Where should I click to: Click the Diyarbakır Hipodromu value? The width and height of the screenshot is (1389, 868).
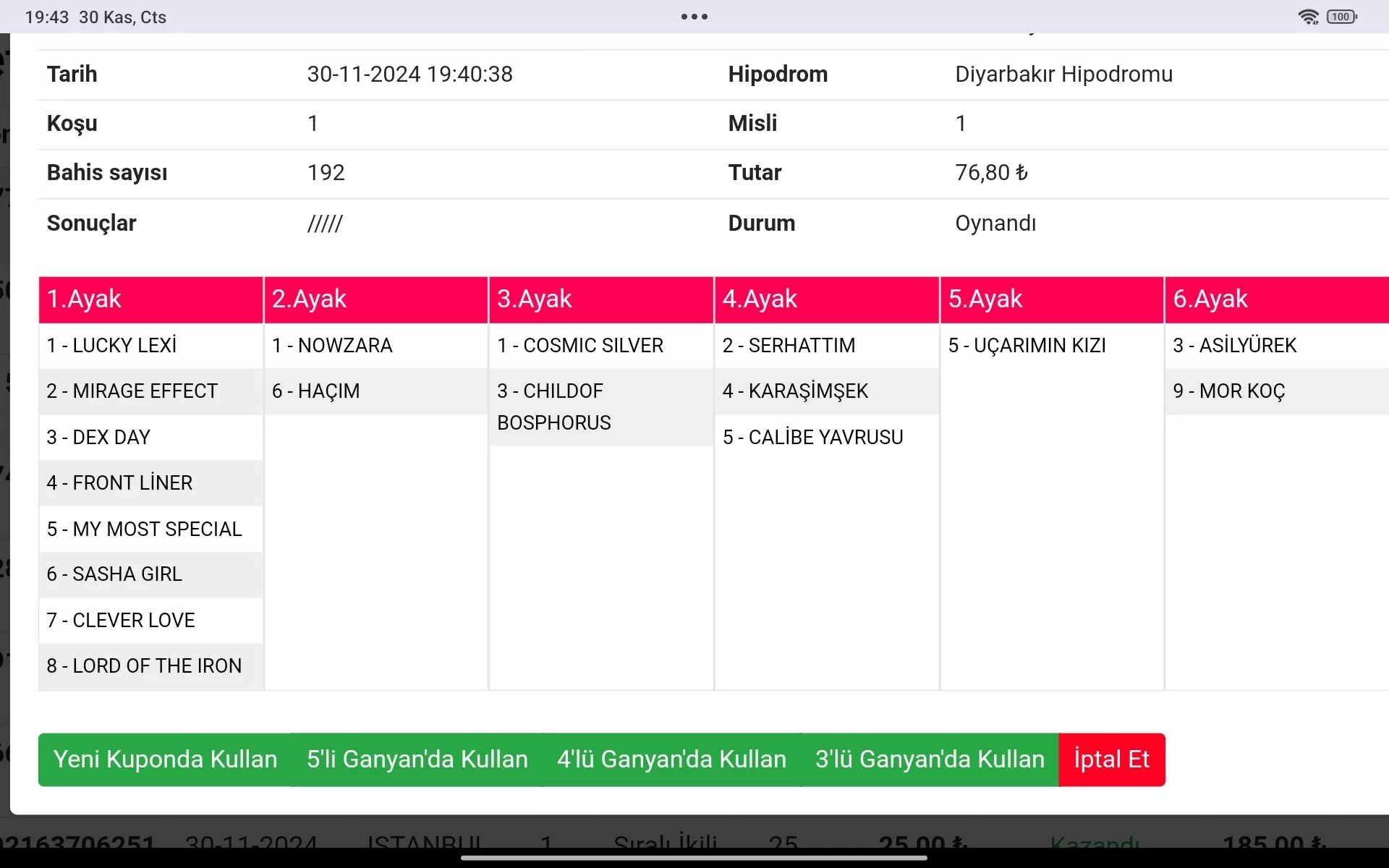click(1063, 75)
